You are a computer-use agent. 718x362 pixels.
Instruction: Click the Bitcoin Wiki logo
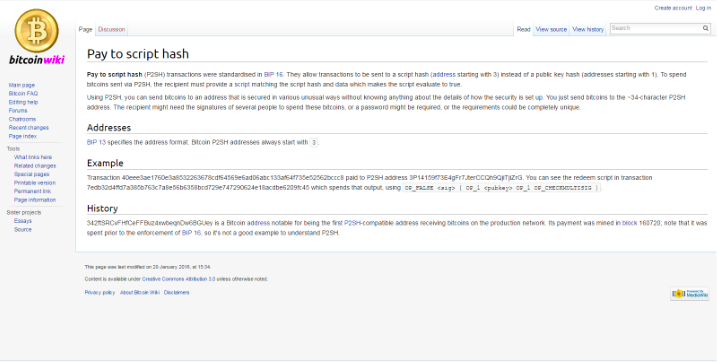(37, 38)
